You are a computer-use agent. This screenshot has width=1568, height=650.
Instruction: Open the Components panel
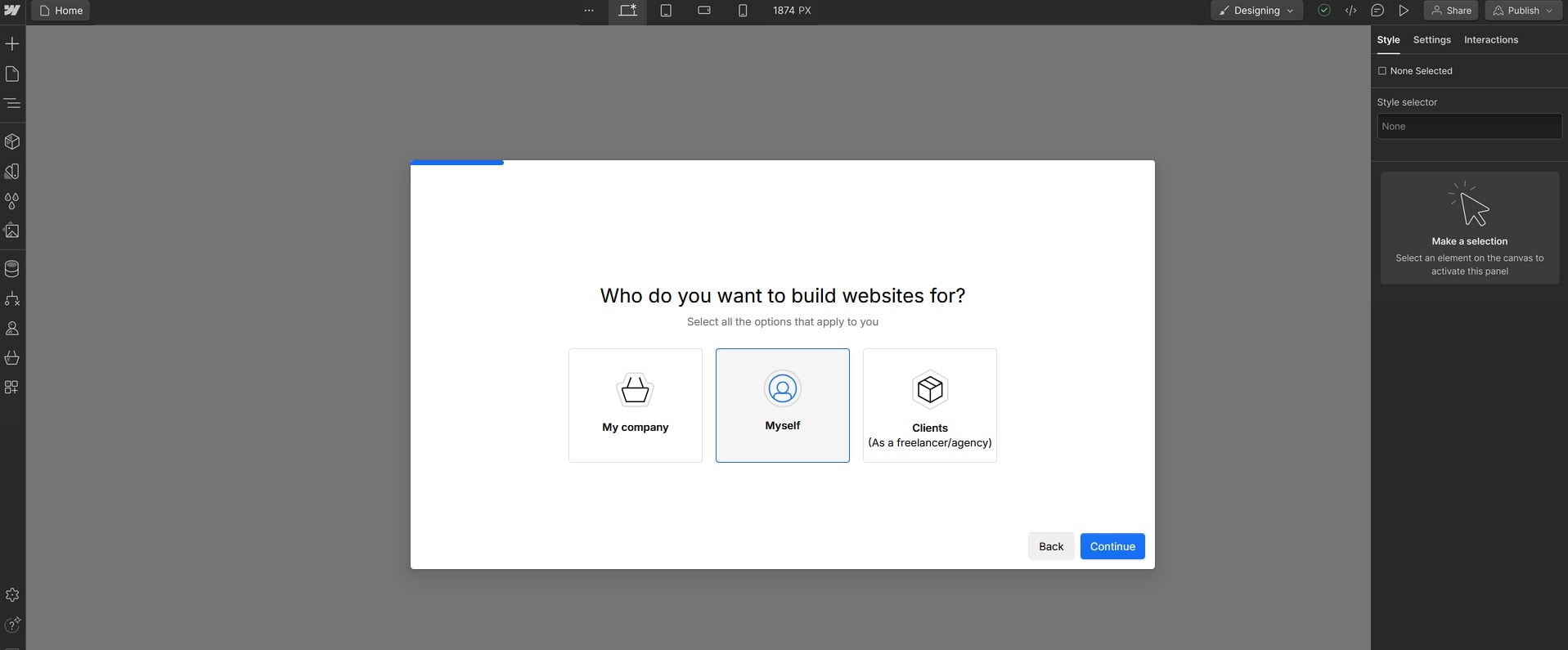(12, 141)
